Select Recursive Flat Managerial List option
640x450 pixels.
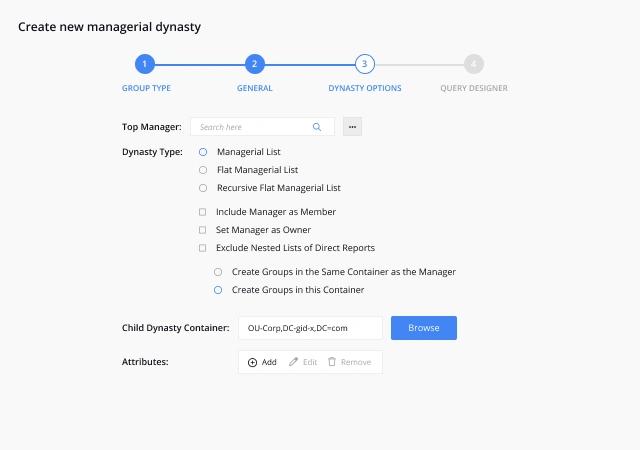[x=203, y=188]
